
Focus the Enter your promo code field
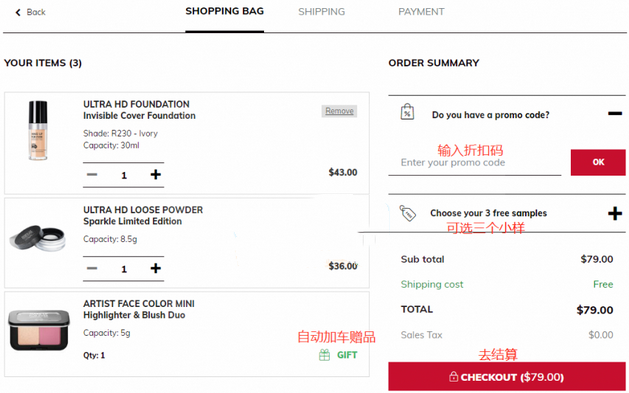click(475, 163)
